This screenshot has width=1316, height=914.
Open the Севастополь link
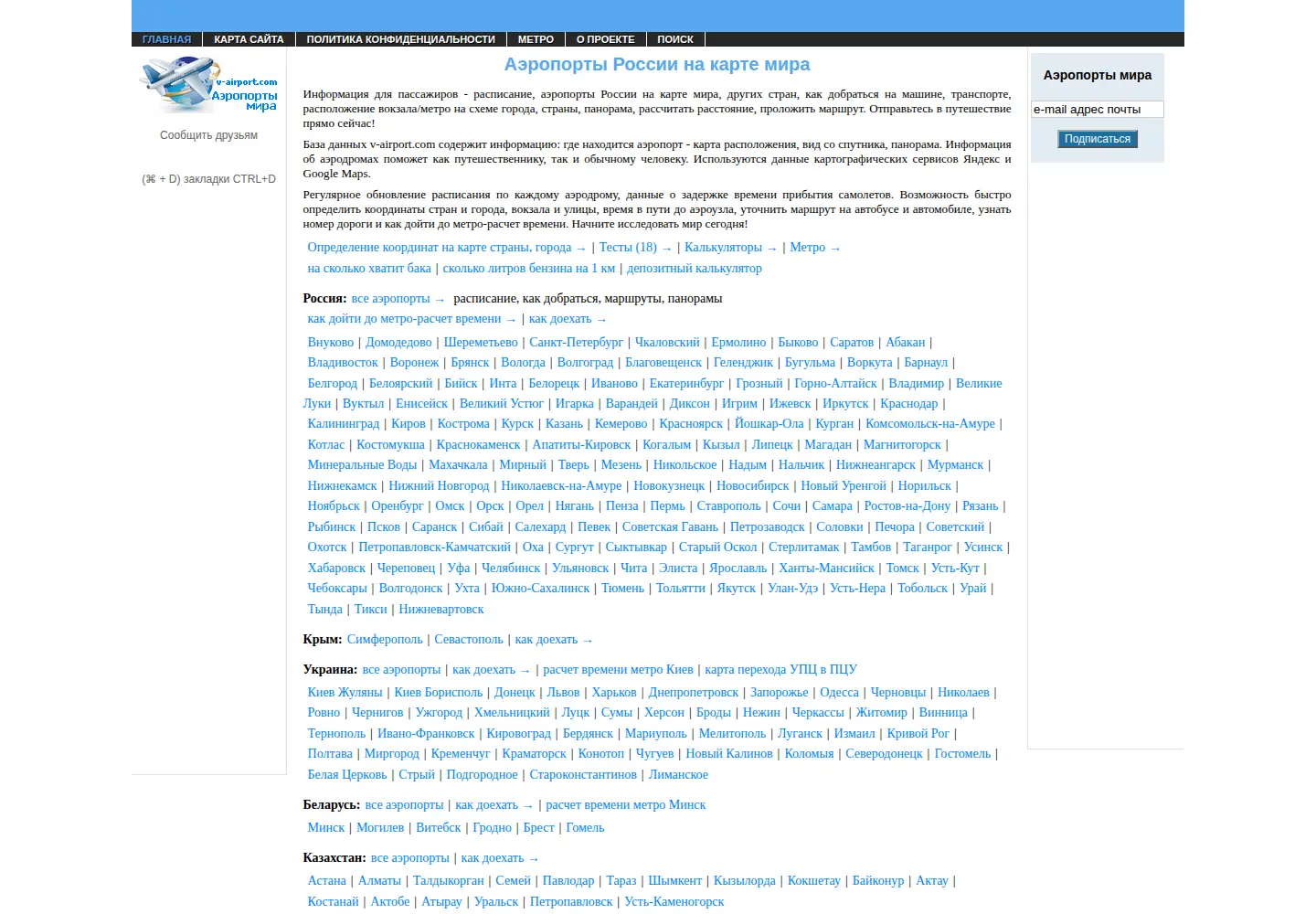point(469,640)
